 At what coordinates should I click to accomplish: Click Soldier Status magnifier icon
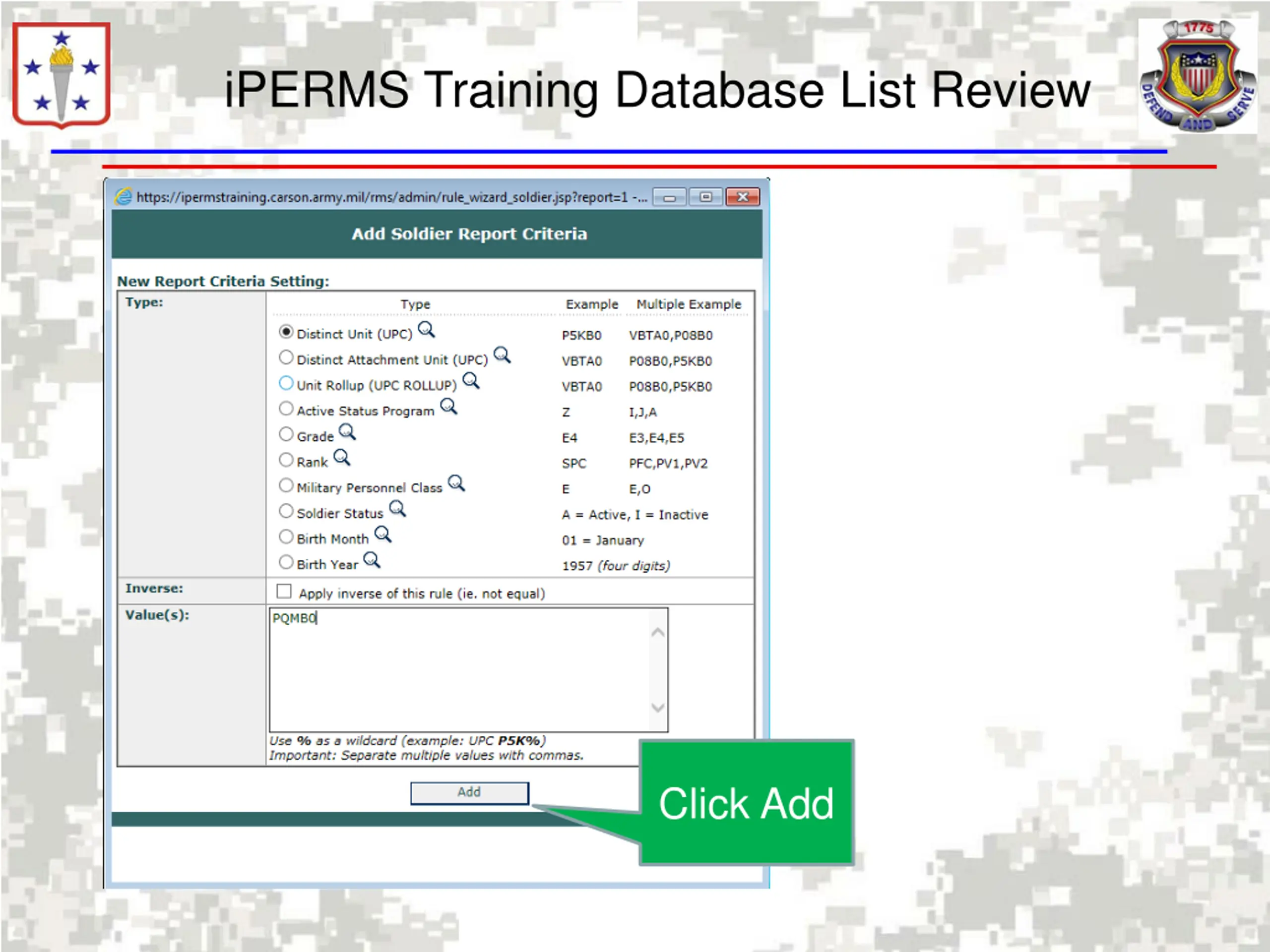[x=397, y=509]
